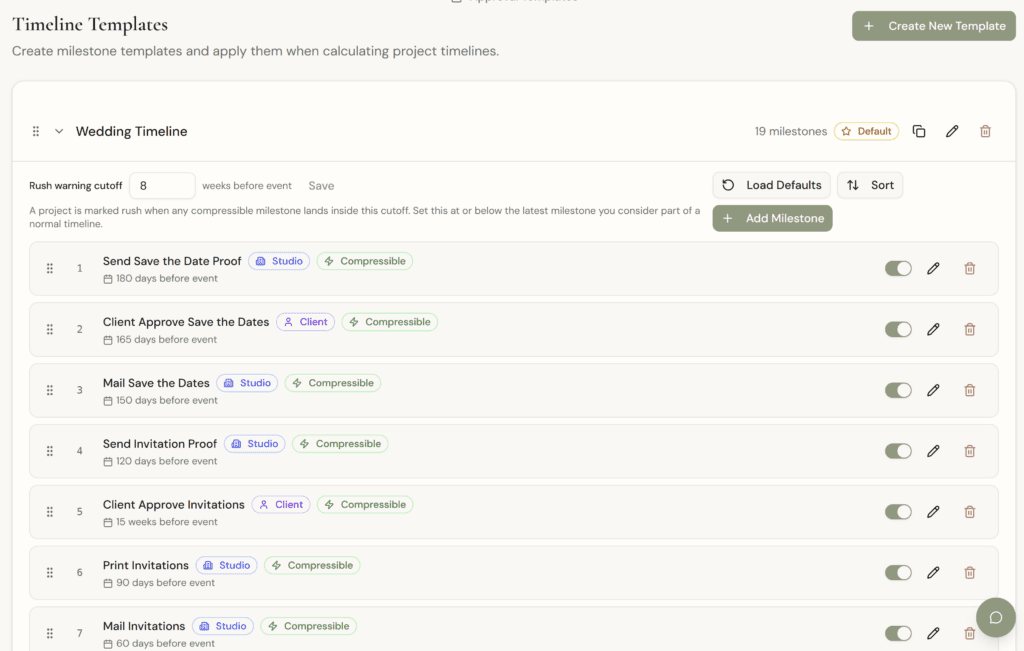The image size is (1024, 651).
Task: Edit Mail Invitations milestone
Action: (933, 633)
